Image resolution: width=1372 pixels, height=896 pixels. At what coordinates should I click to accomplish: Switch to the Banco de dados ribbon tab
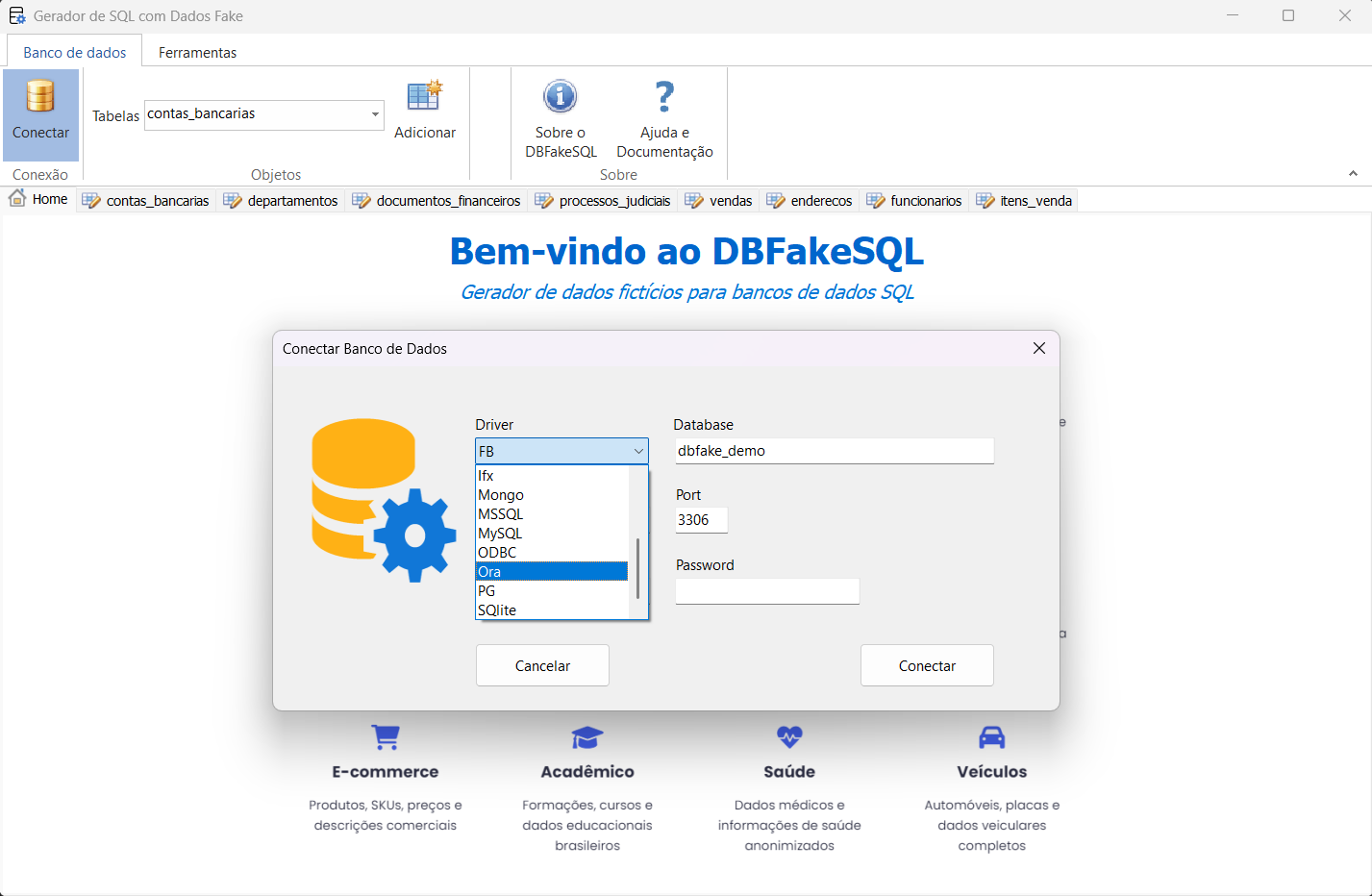point(75,52)
